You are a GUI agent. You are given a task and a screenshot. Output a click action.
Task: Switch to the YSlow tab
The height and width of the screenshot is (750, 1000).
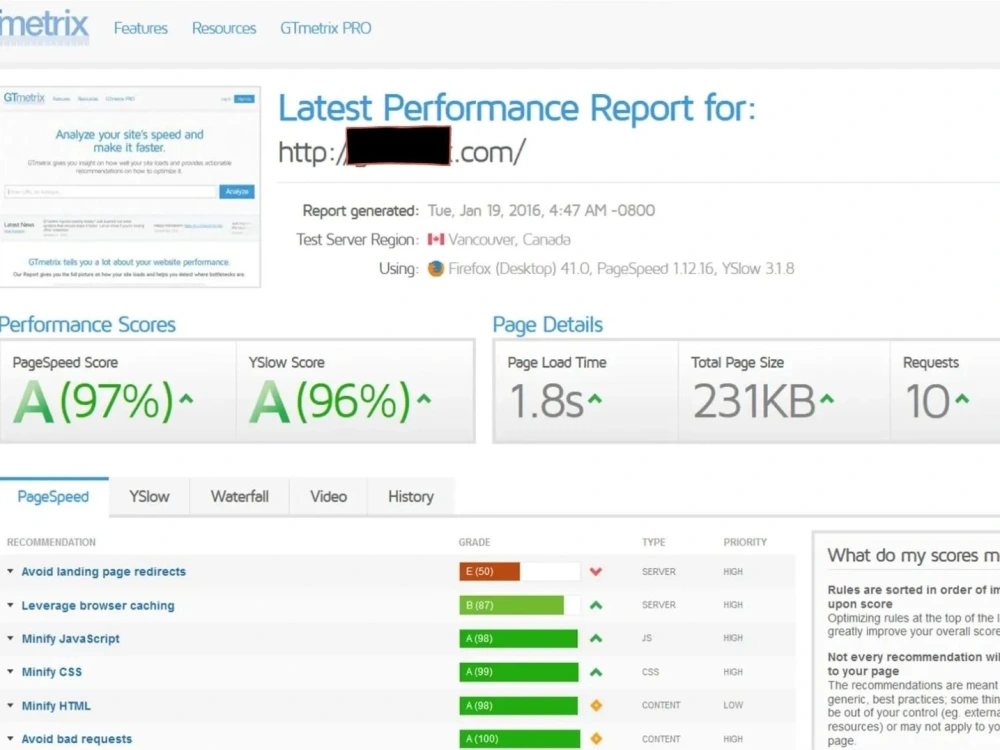click(149, 497)
